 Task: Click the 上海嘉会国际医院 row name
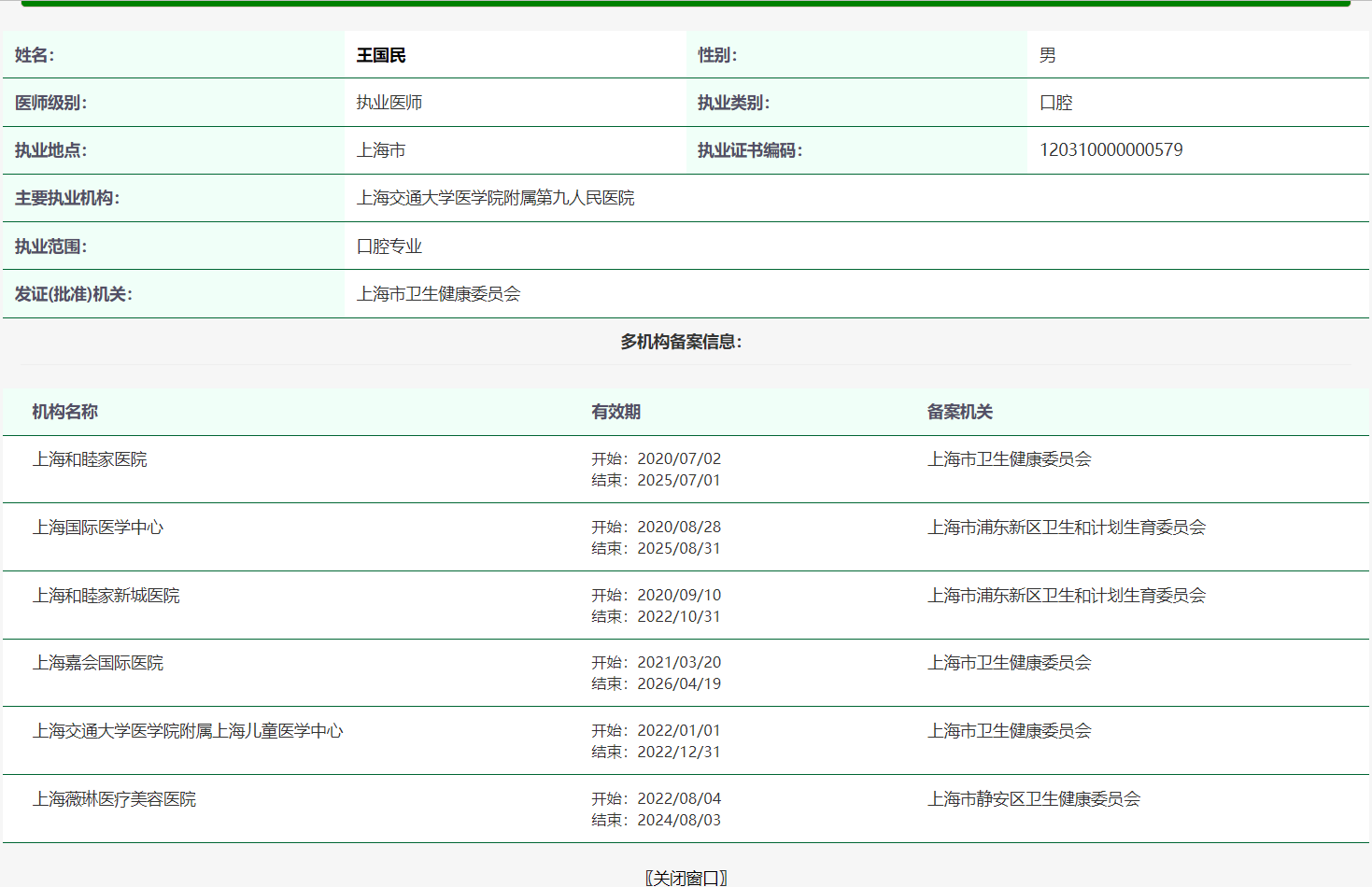click(x=98, y=663)
